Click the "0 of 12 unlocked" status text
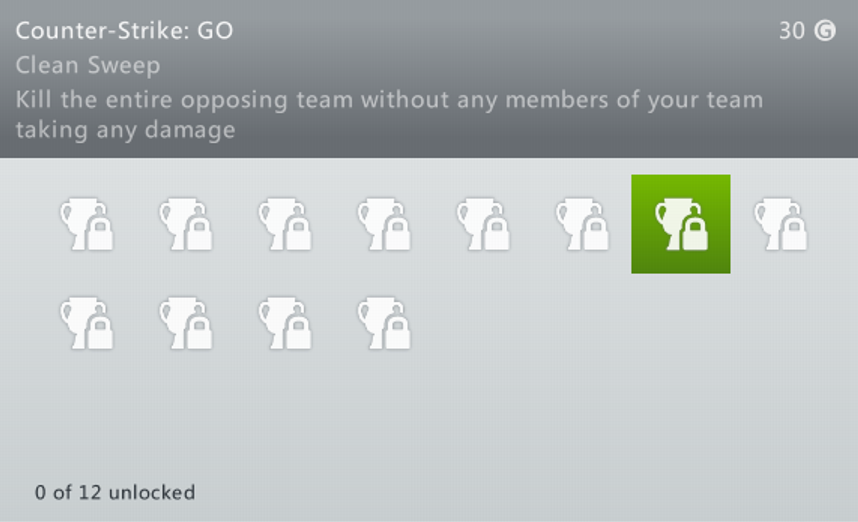Screen dimensions: 858x522 (x=114, y=492)
